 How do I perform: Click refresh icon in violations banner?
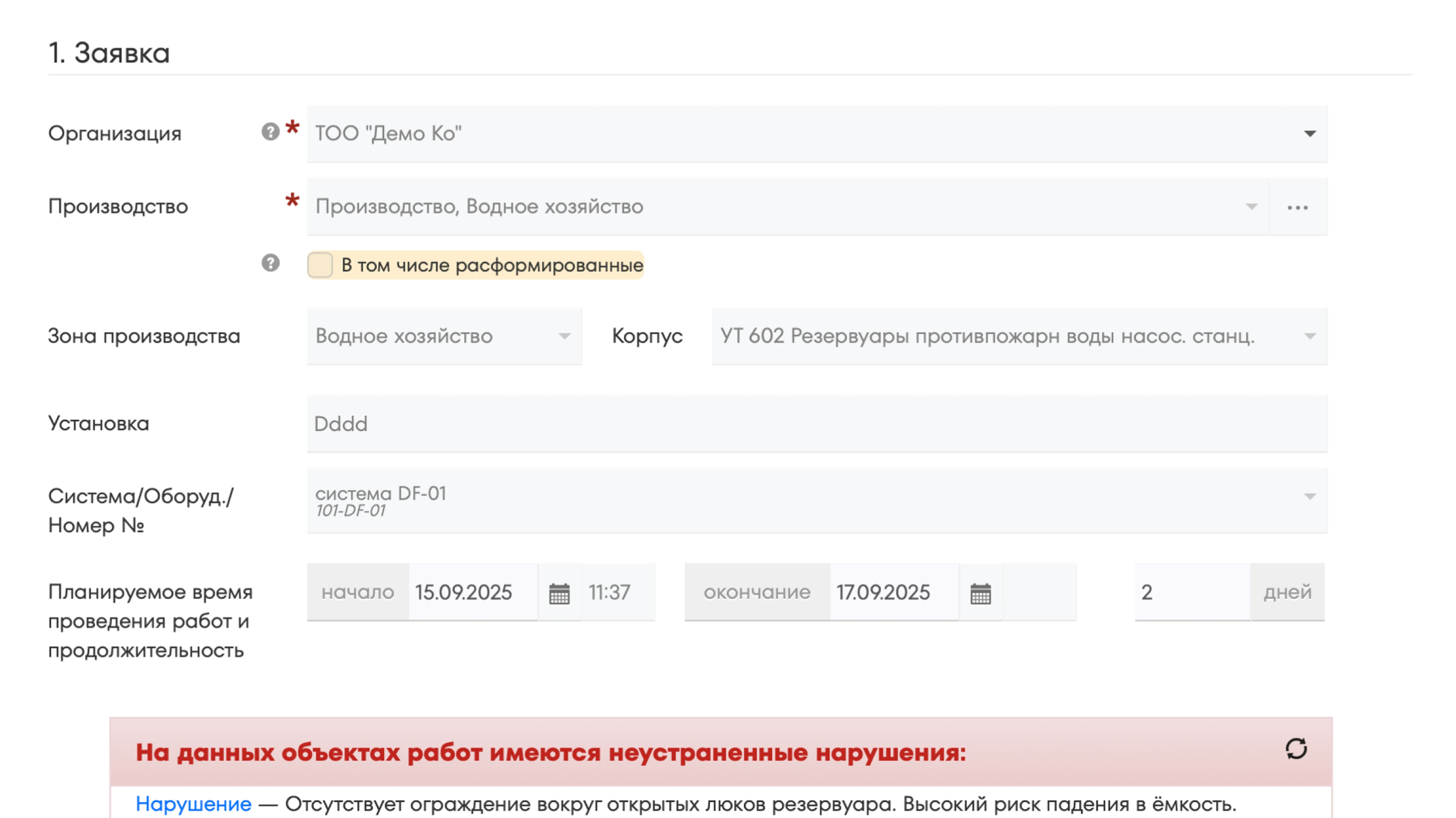[x=1295, y=749]
